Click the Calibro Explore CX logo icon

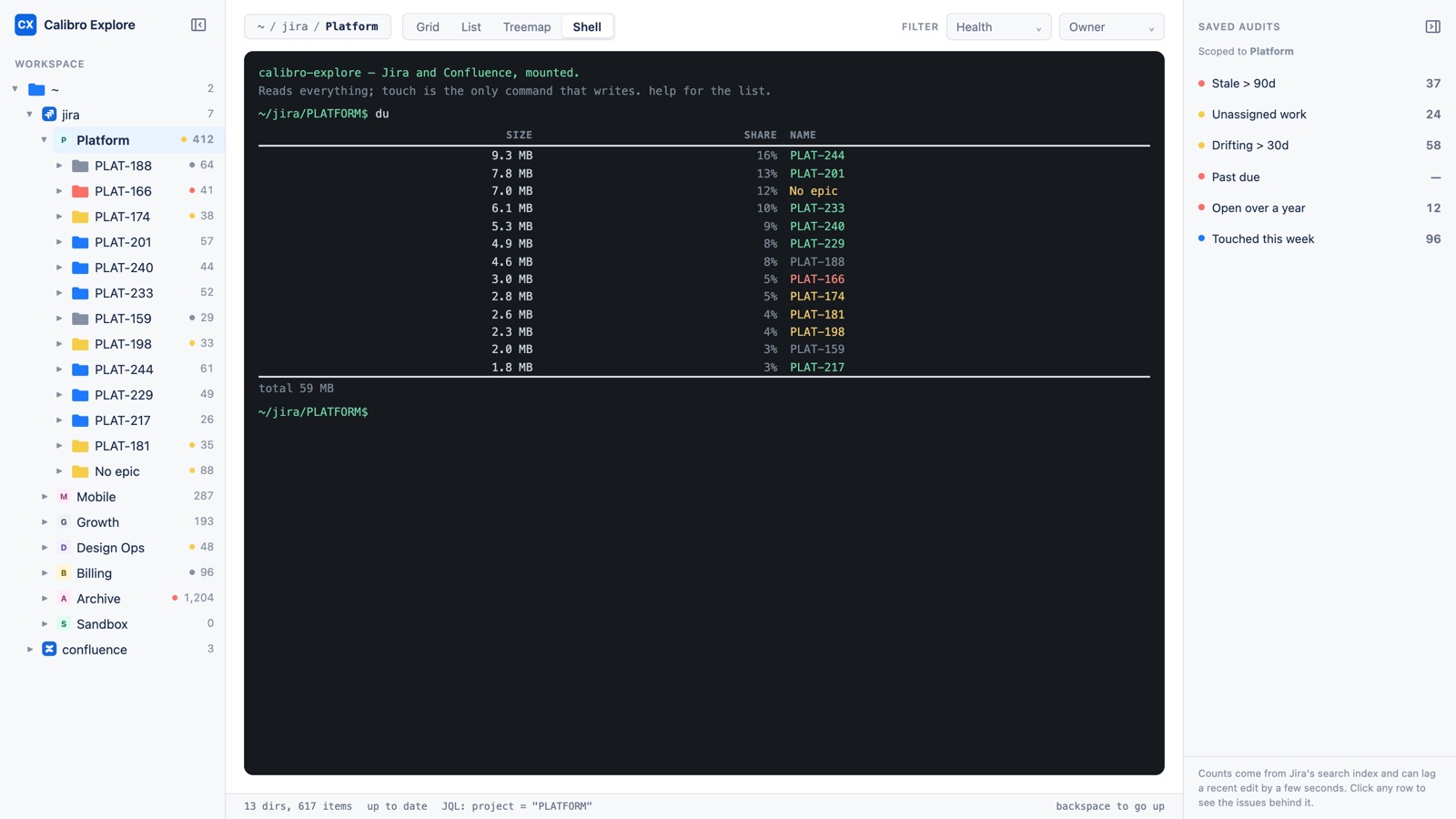[x=25, y=25]
